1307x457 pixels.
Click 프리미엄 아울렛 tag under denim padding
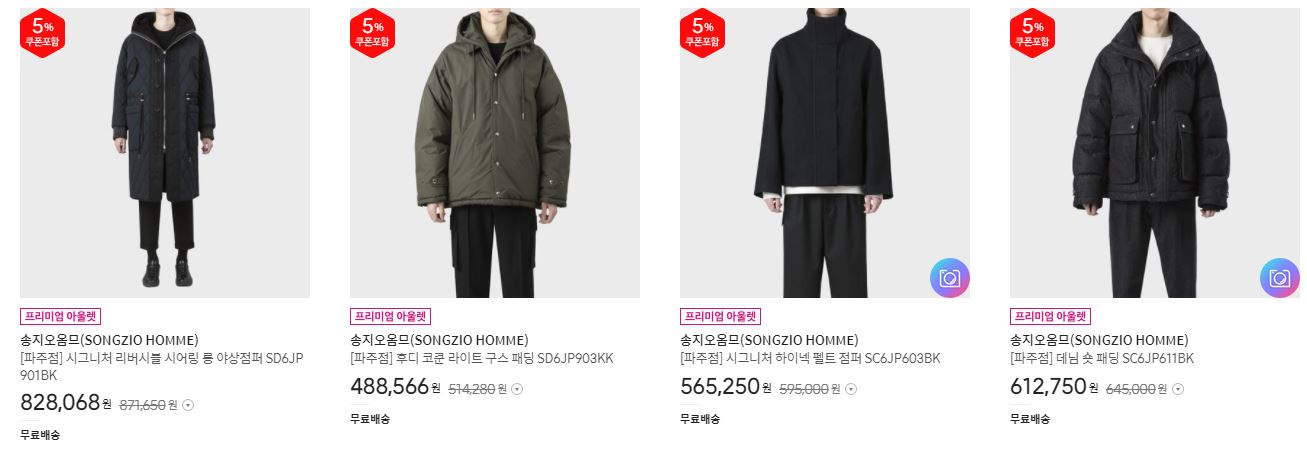pos(1051,317)
